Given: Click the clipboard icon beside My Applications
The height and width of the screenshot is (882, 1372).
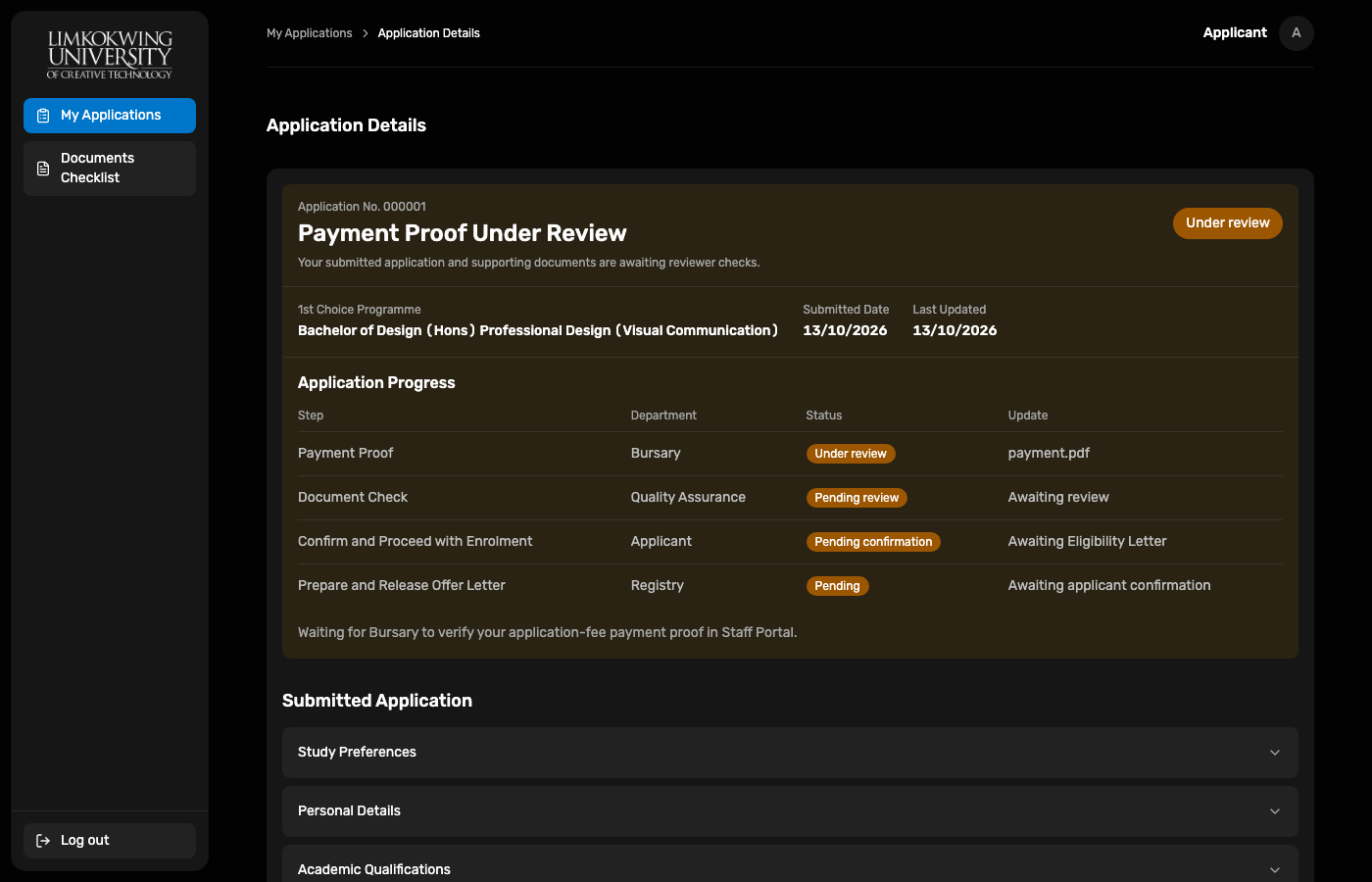Looking at the screenshot, I should click(x=43, y=116).
